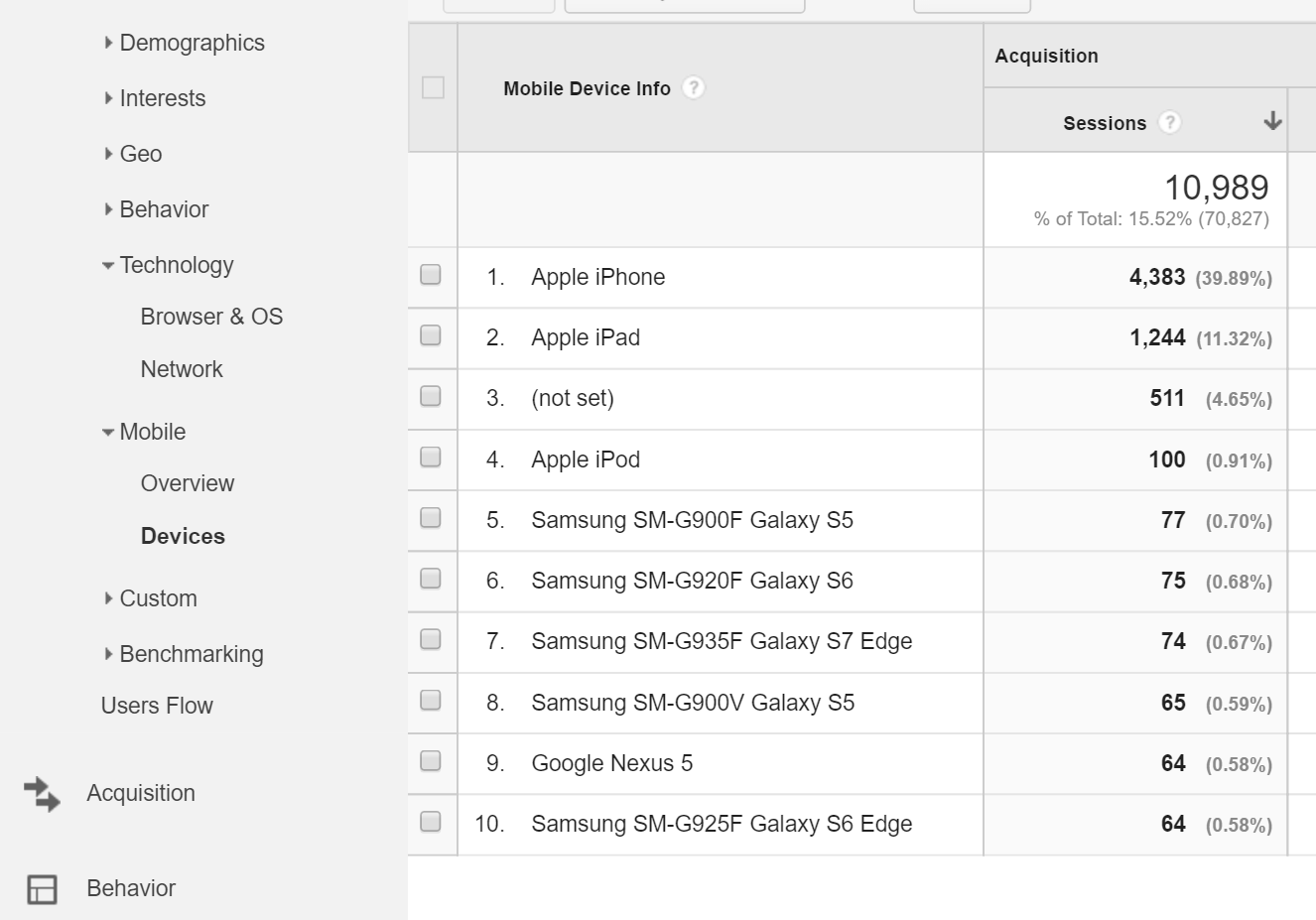The width and height of the screenshot is (1316, 920).
Task: Select the (not set) row checkbox
Action: click(430, 398)
